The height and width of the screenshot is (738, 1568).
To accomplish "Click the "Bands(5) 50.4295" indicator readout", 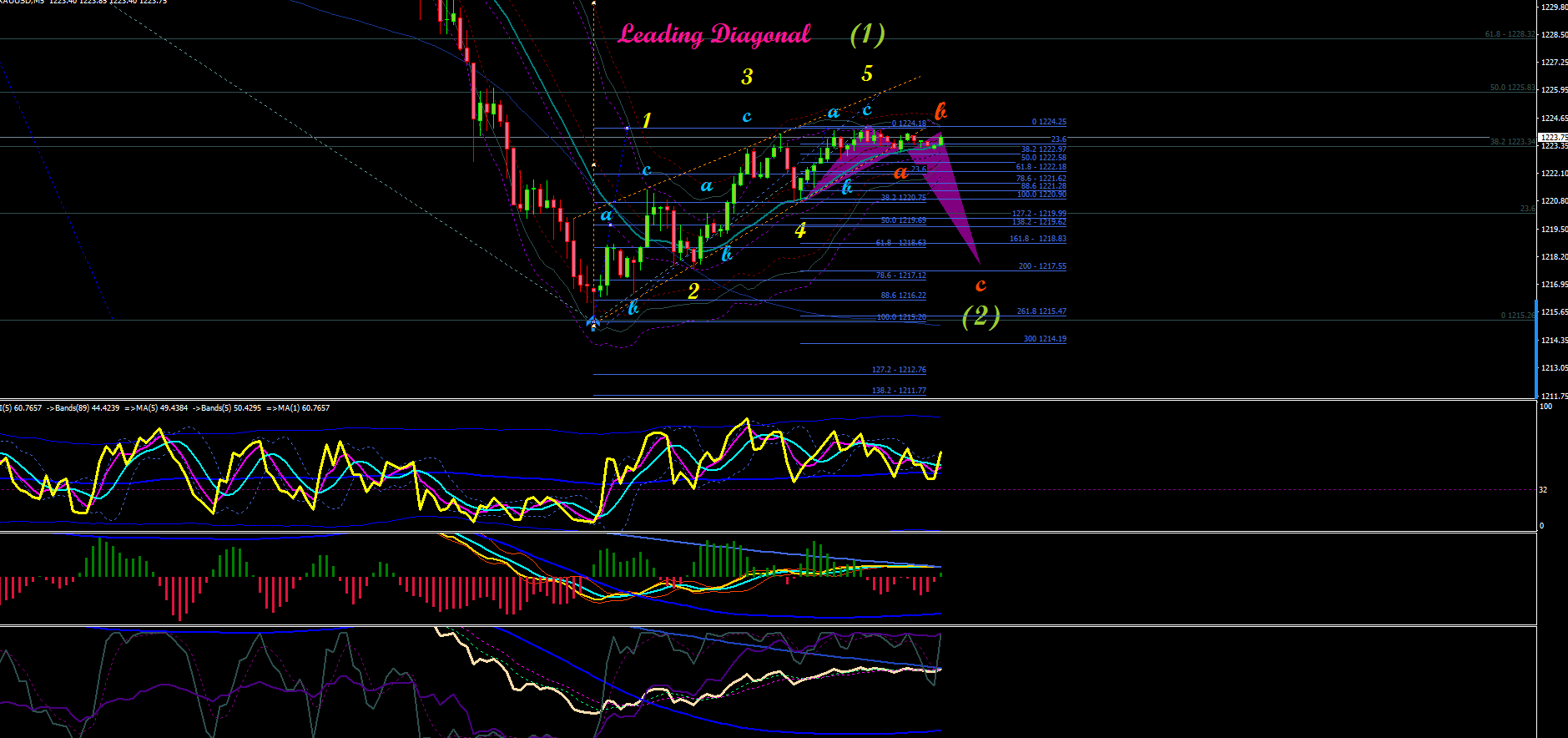I will (231, 408).
